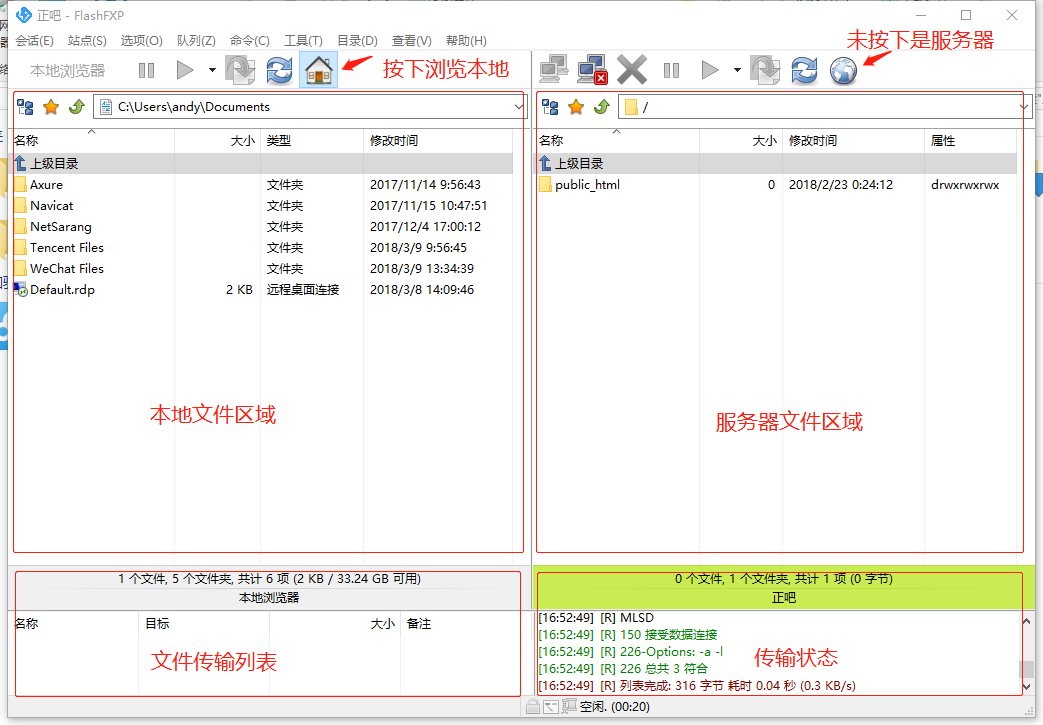Select the public_html folder on server
Screen dimensions: 1043x725
coord(587,185)
